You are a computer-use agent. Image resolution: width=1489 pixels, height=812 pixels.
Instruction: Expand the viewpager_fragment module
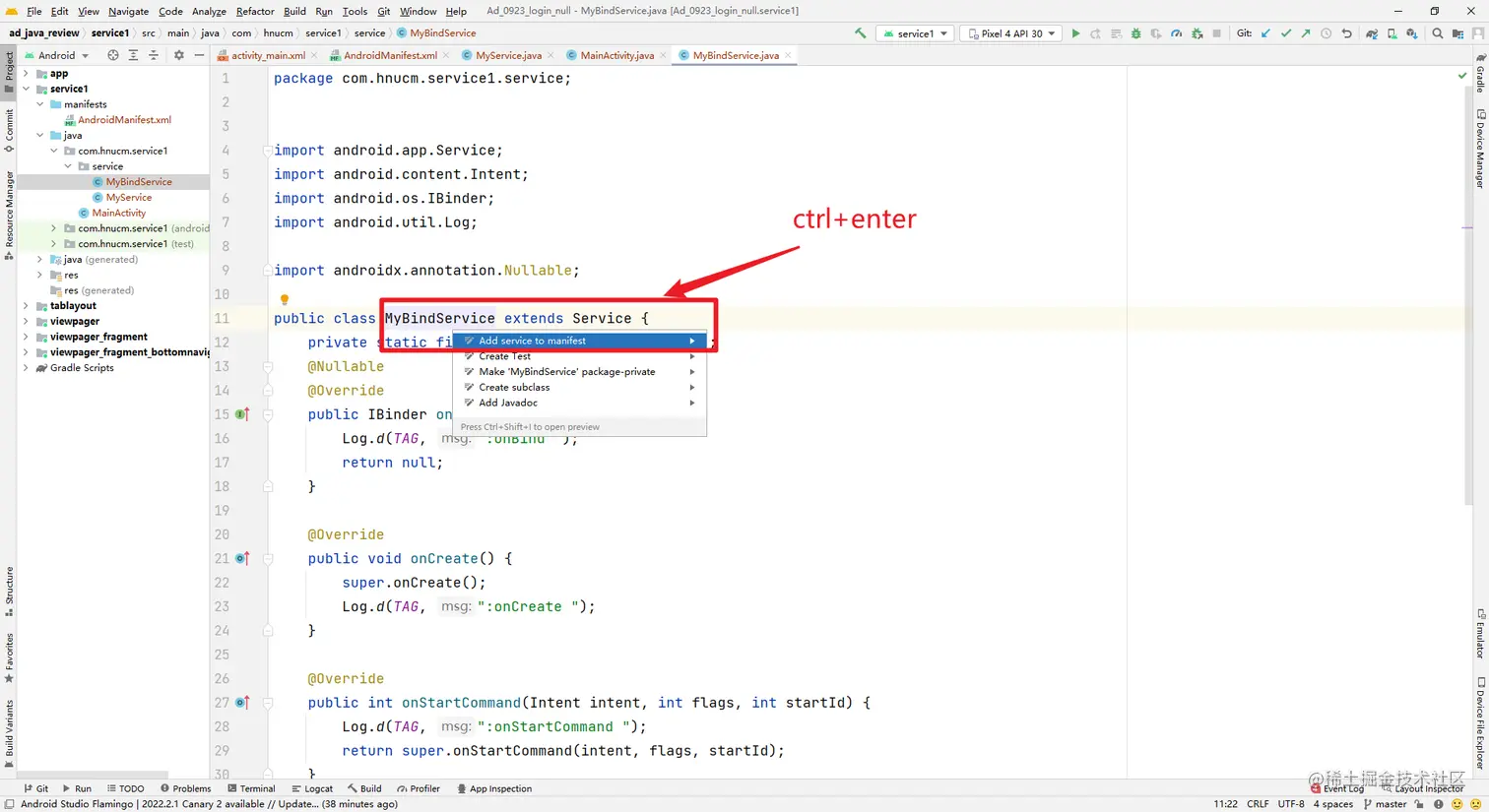(26, 337)
